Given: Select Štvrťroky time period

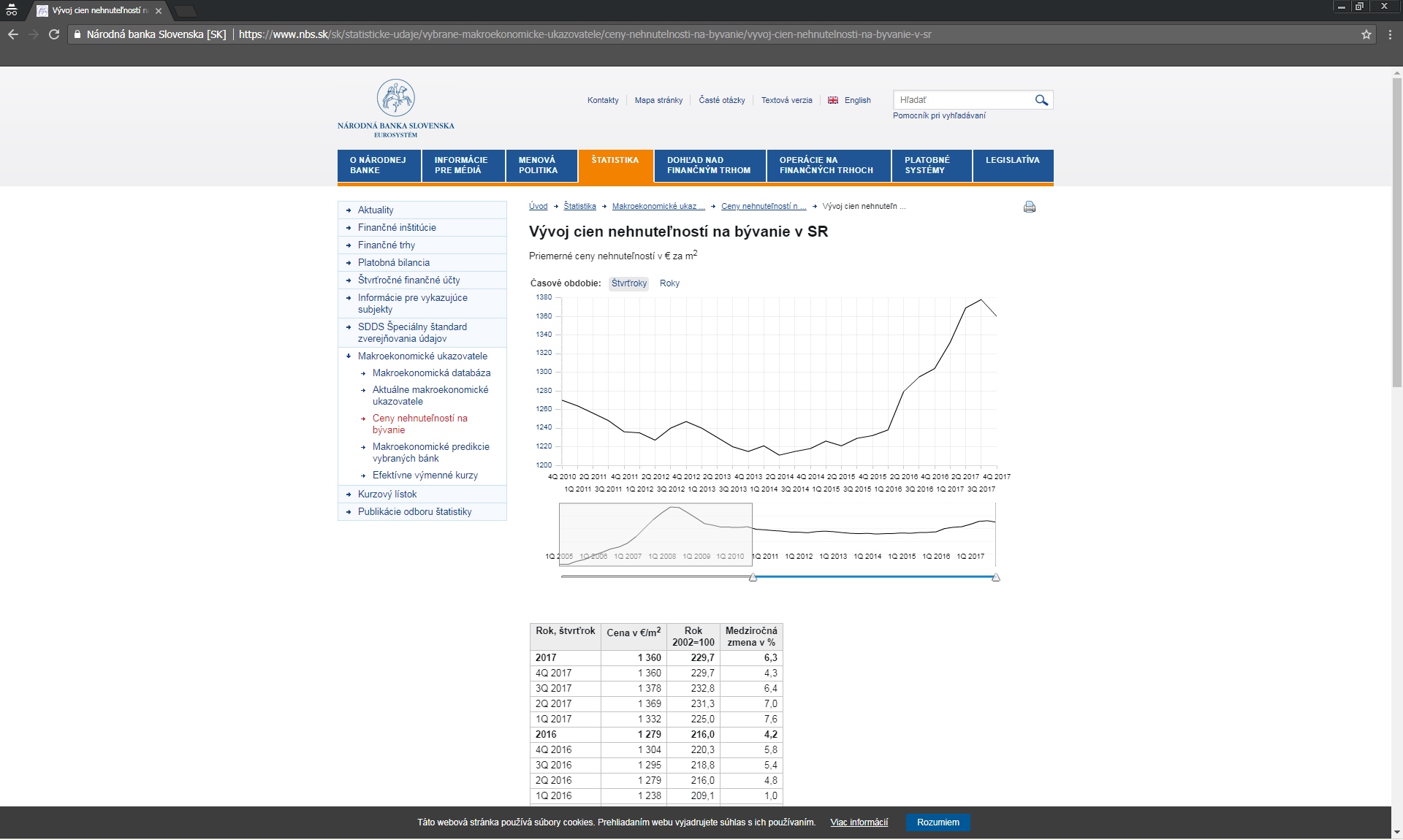Looking at the screenshot, I should pos(629,283).
